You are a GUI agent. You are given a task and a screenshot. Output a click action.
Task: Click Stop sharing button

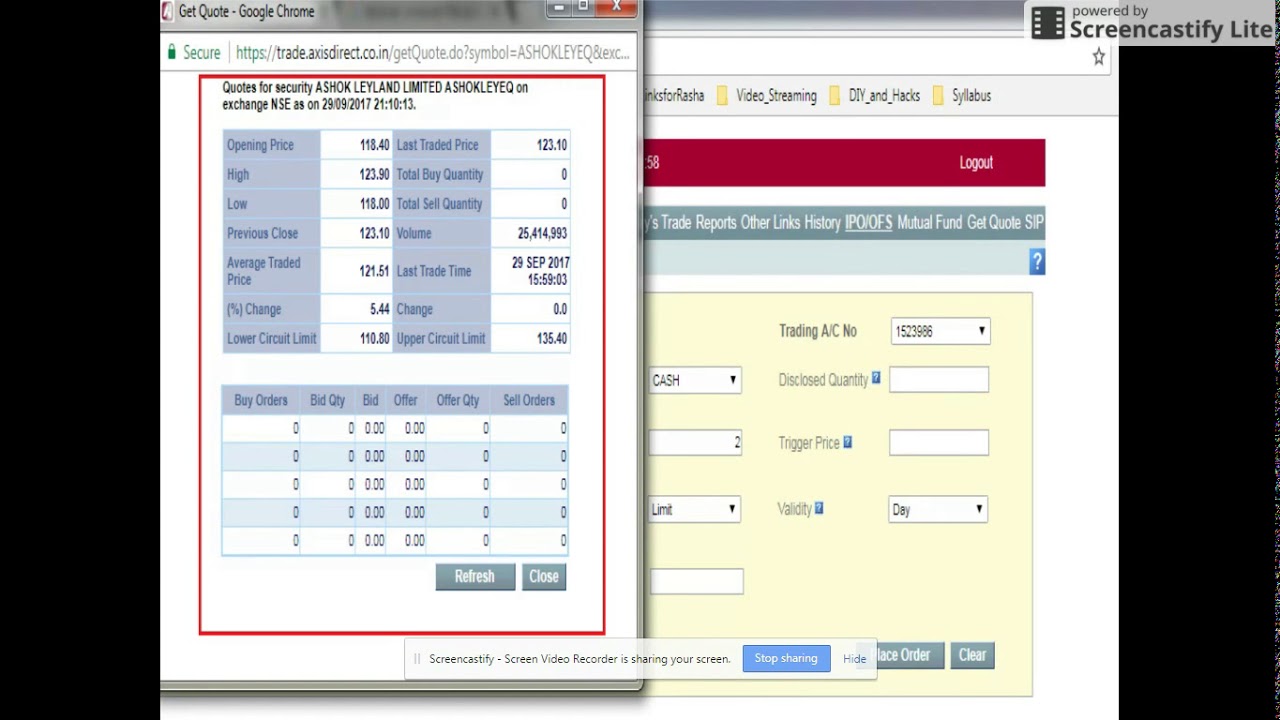(786, 658)
